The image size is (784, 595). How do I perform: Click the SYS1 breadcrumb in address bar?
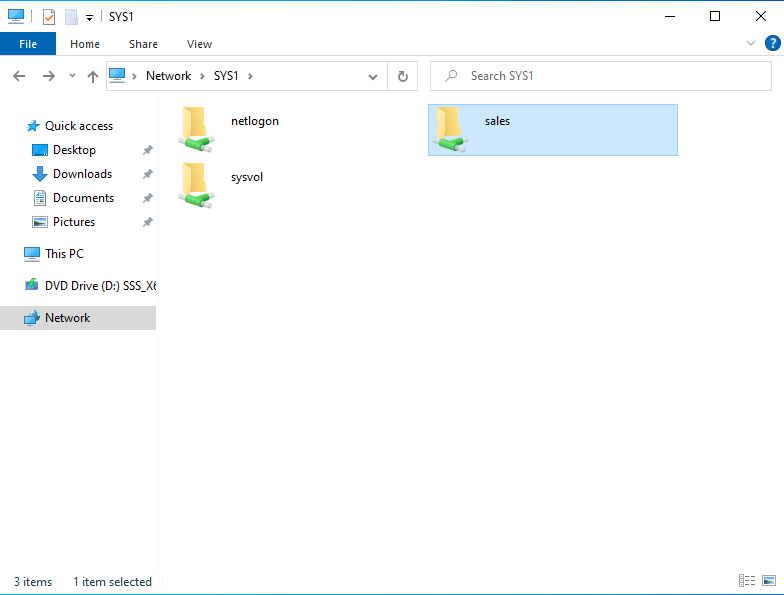pos(226,76)
